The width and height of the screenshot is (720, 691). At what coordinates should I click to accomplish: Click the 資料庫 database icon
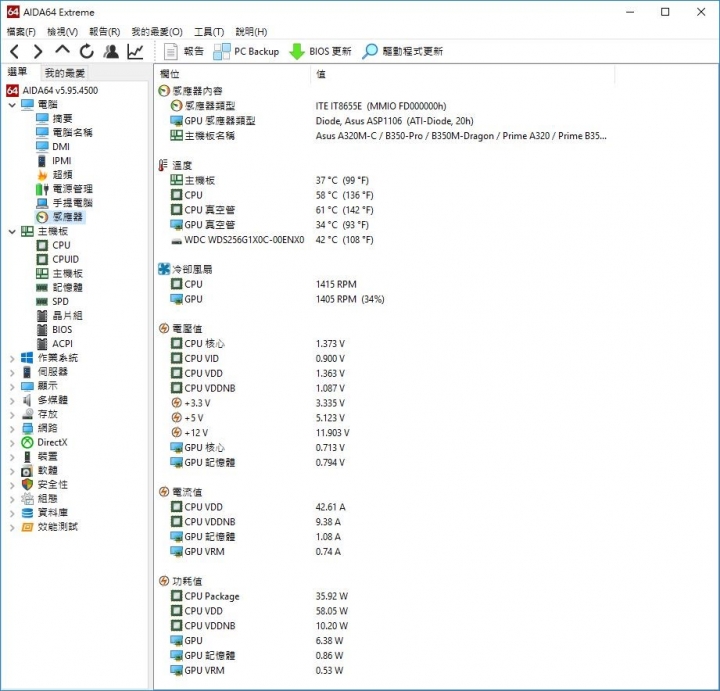28,513
